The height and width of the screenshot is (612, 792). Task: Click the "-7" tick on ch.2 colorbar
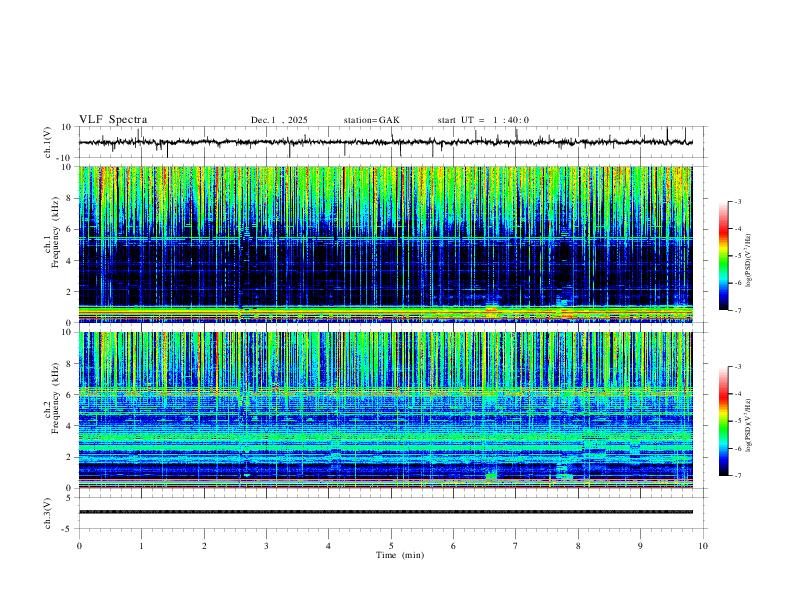tap(738, 475)
